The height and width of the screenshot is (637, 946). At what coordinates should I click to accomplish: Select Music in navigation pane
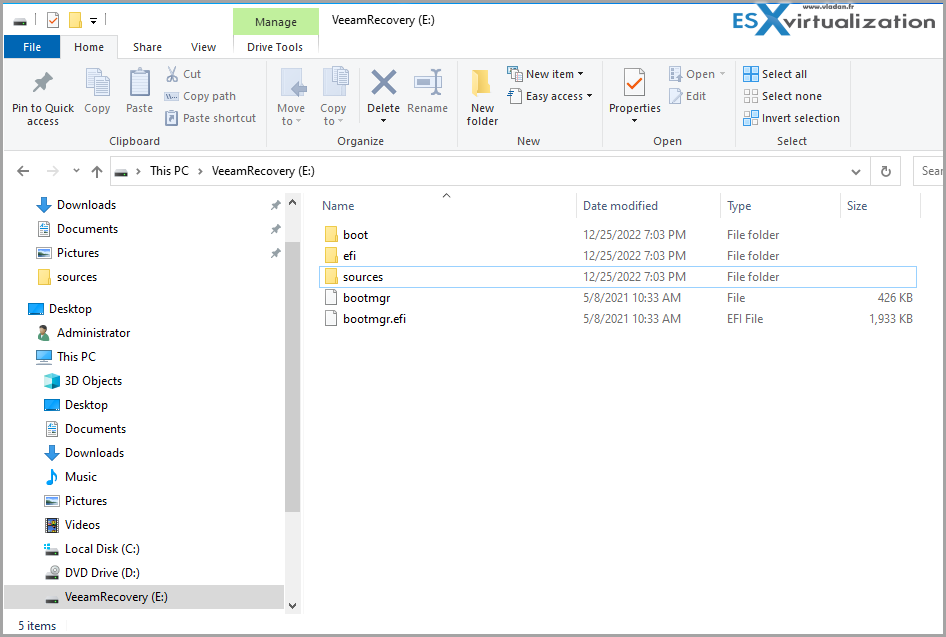pyautogui.click(x=81, y=477)
